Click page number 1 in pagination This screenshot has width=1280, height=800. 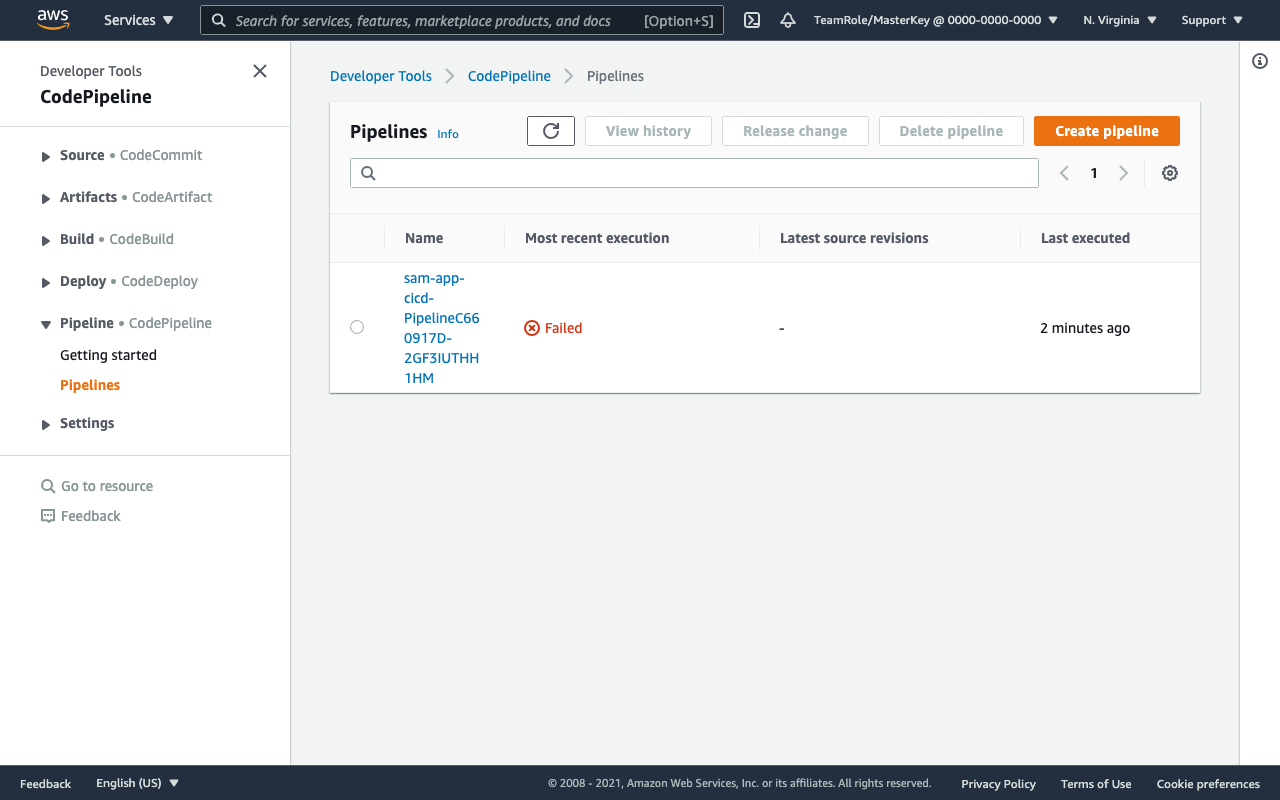coord(1094,173)
